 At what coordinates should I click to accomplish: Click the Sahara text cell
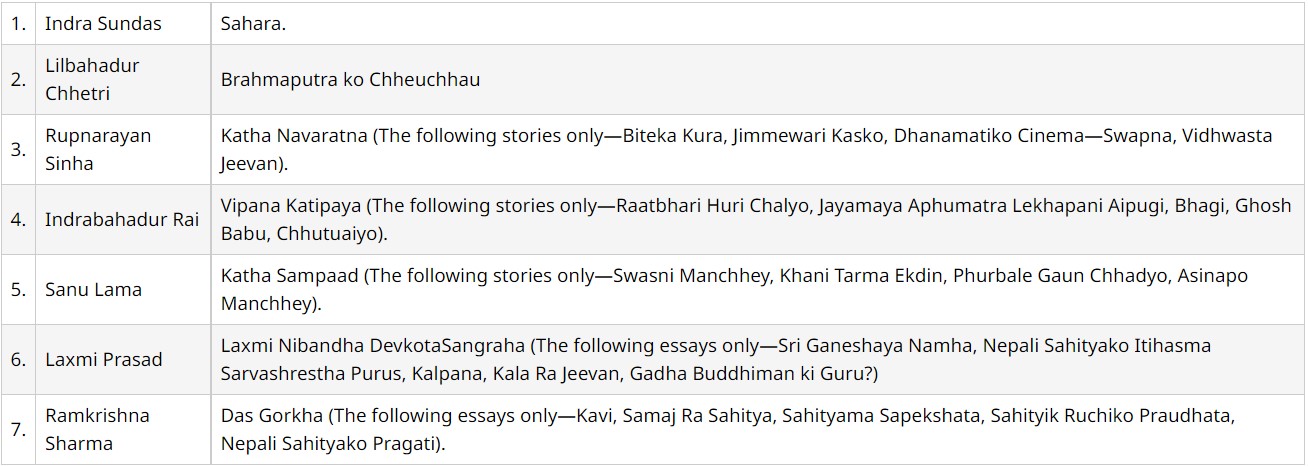pos(254,23)
